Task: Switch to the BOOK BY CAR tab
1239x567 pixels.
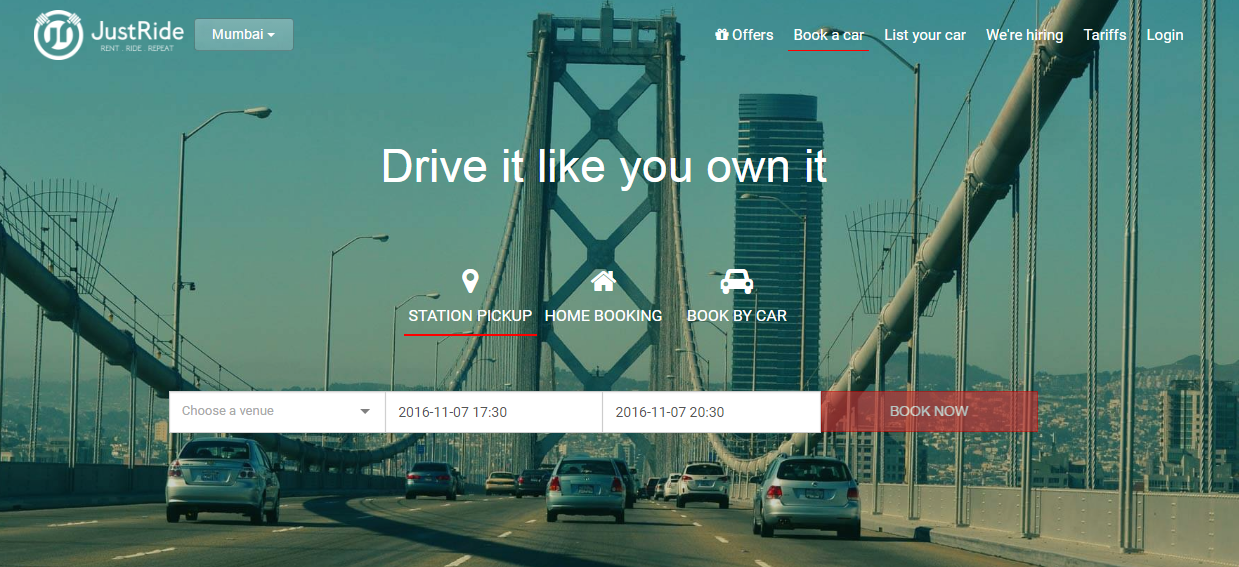Action: pyautogui.click(x=737, y=316)
